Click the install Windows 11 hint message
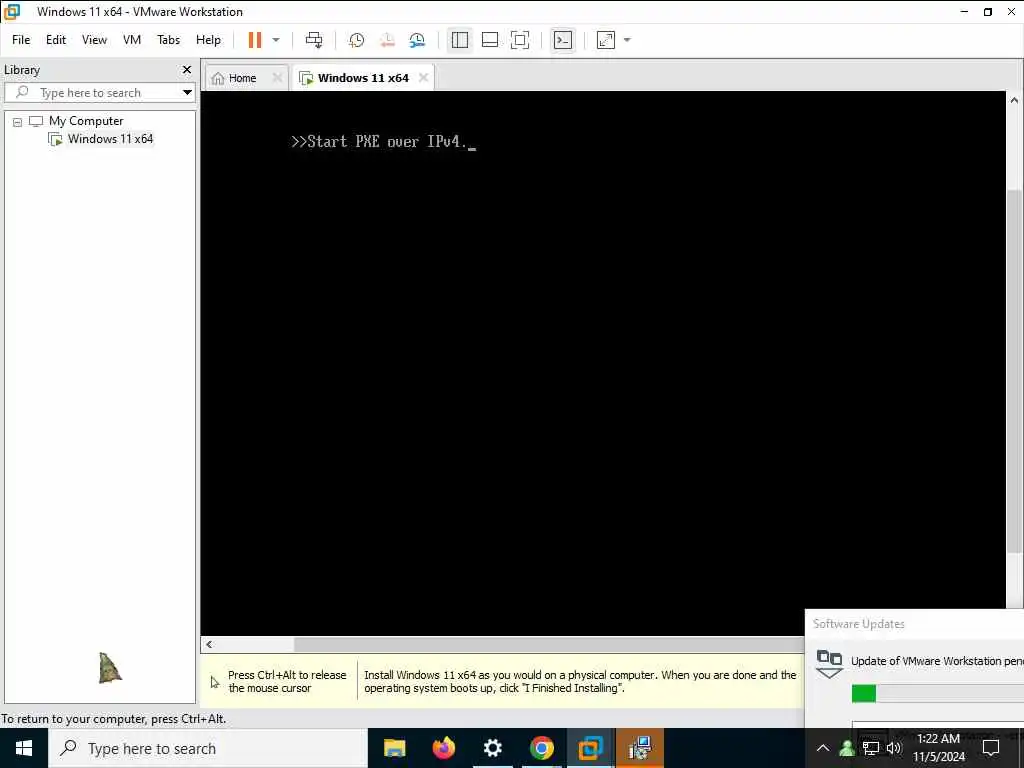 (x=580, y=681)
